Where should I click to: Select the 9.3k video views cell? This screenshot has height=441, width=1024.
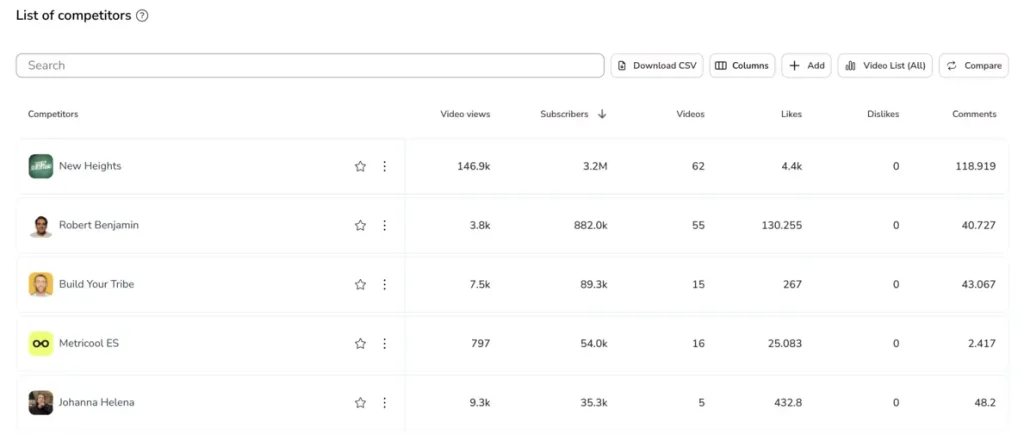click(479, 403)
